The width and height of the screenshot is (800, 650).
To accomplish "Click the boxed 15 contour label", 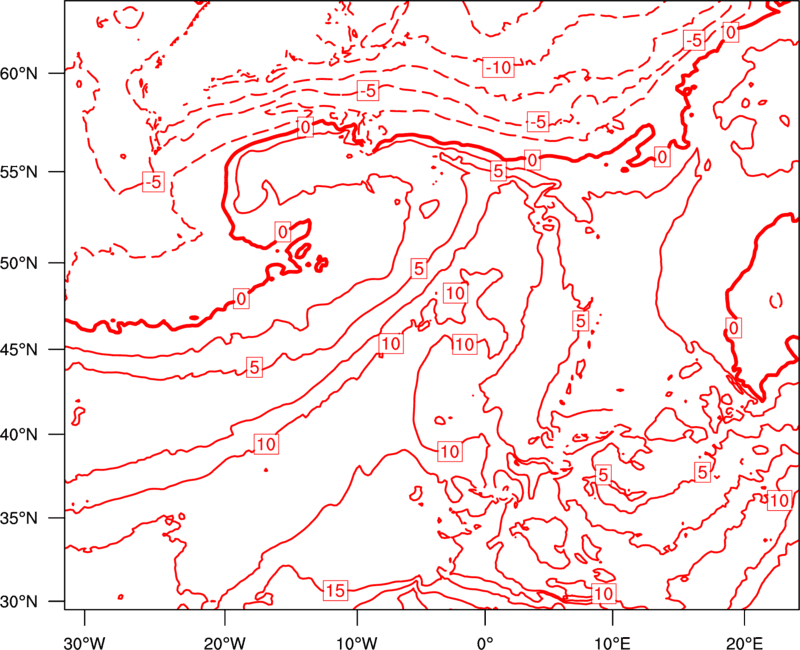I will (336, 591).
